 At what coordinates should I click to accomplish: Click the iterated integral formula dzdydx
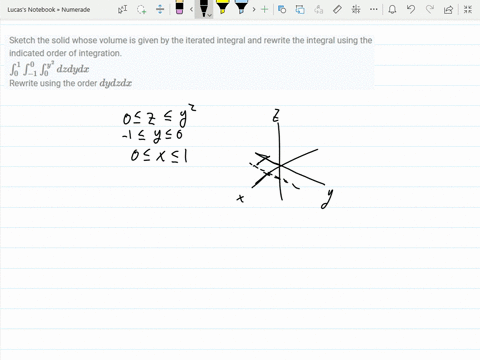[49, 68]
